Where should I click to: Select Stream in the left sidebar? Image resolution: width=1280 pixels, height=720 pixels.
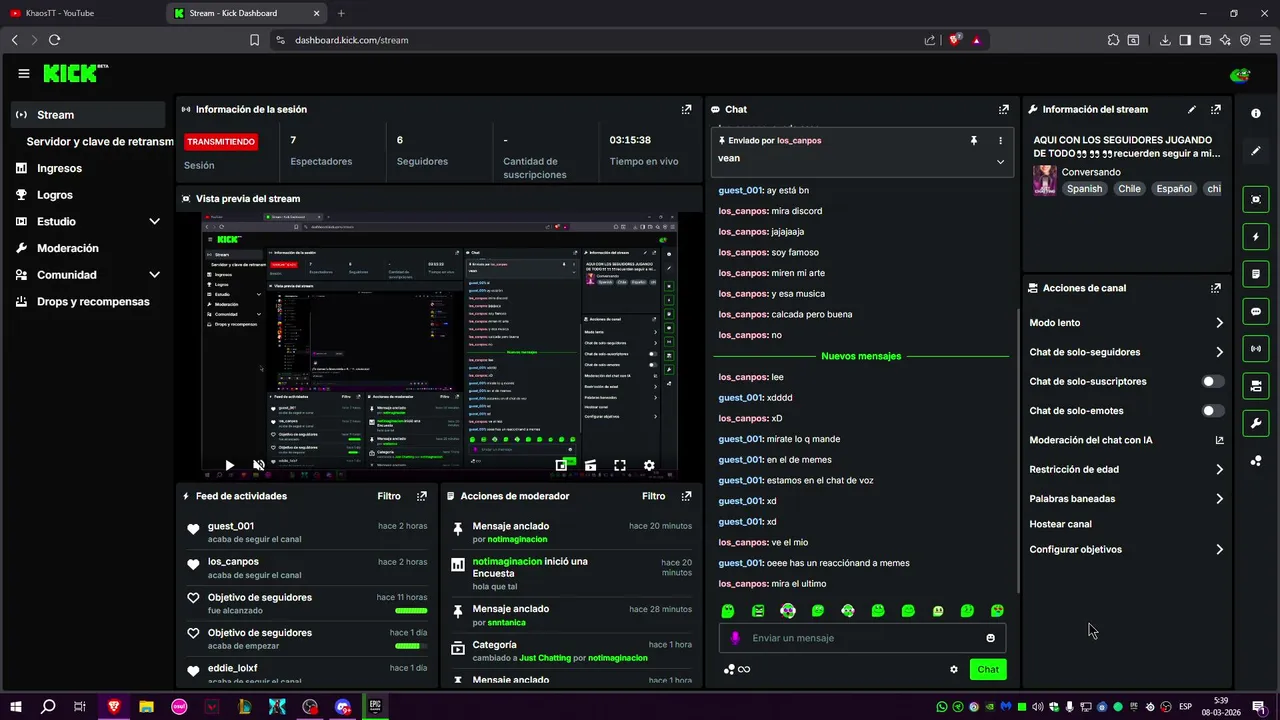click(89, 115)
